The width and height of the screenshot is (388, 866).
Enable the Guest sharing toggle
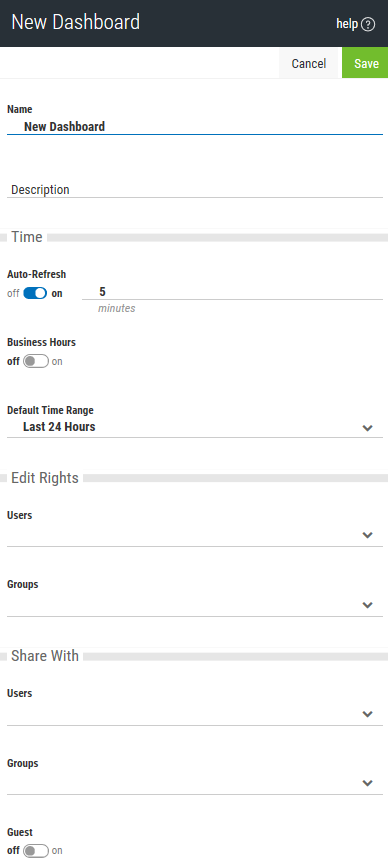pyautogui.click(x=35, y=851)
